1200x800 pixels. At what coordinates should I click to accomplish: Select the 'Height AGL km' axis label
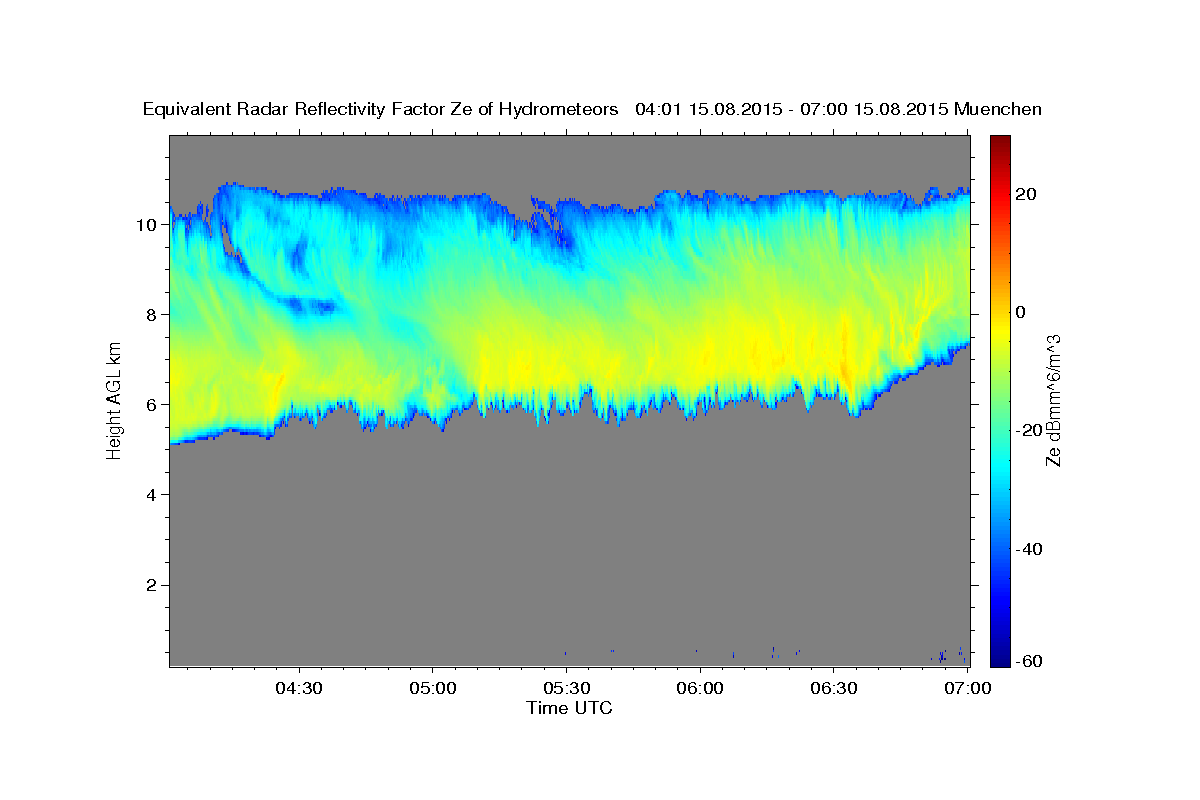tap(115, 399)
